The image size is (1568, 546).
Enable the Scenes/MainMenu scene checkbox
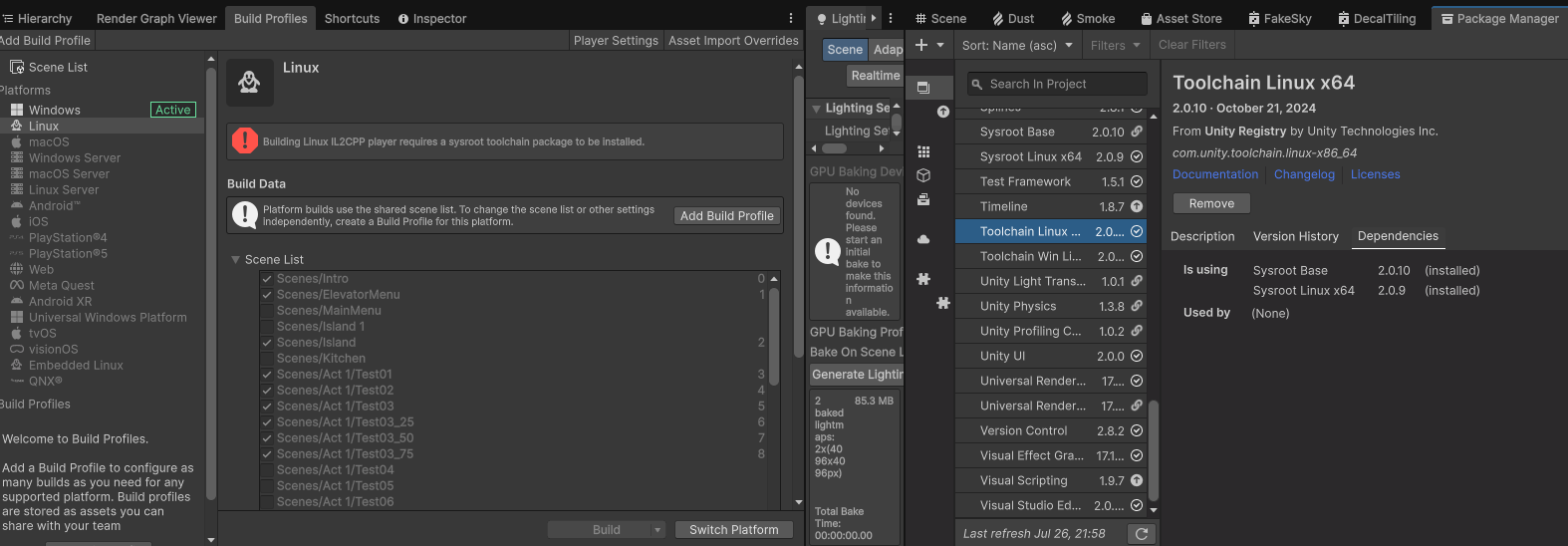(267, 311)
